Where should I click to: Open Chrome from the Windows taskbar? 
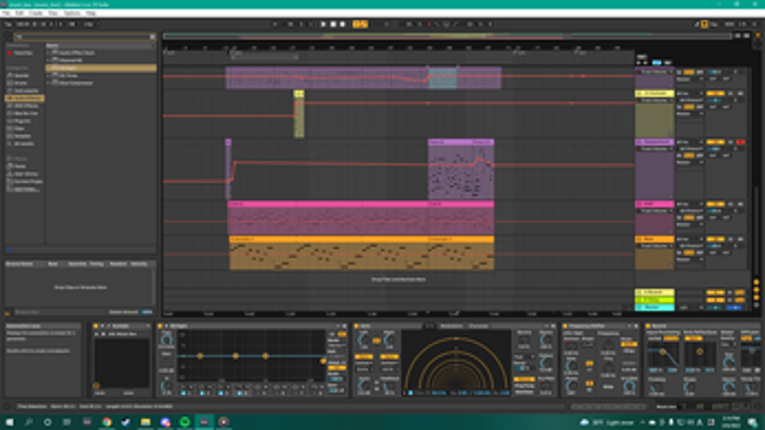tap(106, 422)
